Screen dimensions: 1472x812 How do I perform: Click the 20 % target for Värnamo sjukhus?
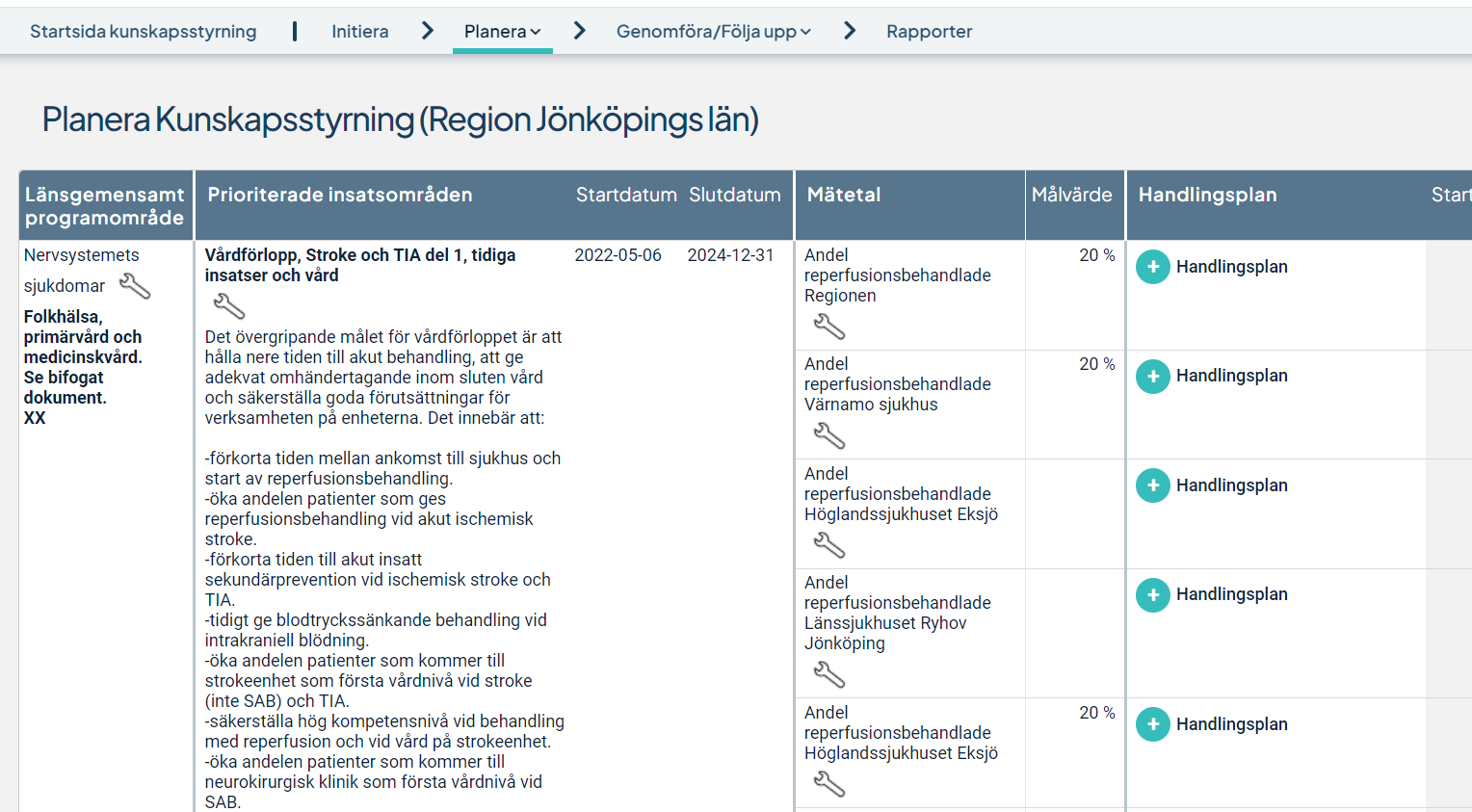click(1097, 364)
